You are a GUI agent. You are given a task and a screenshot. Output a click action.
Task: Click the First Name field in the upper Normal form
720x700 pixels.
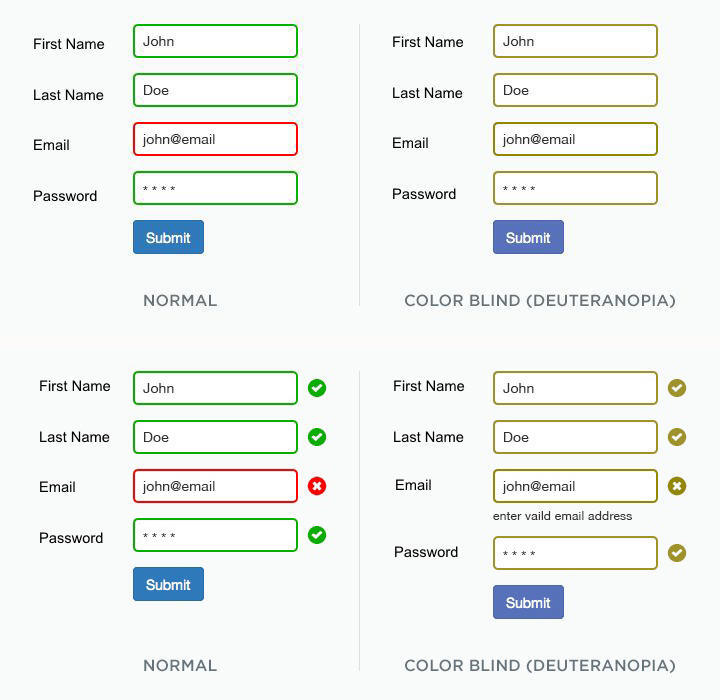[x=215, y=41]
